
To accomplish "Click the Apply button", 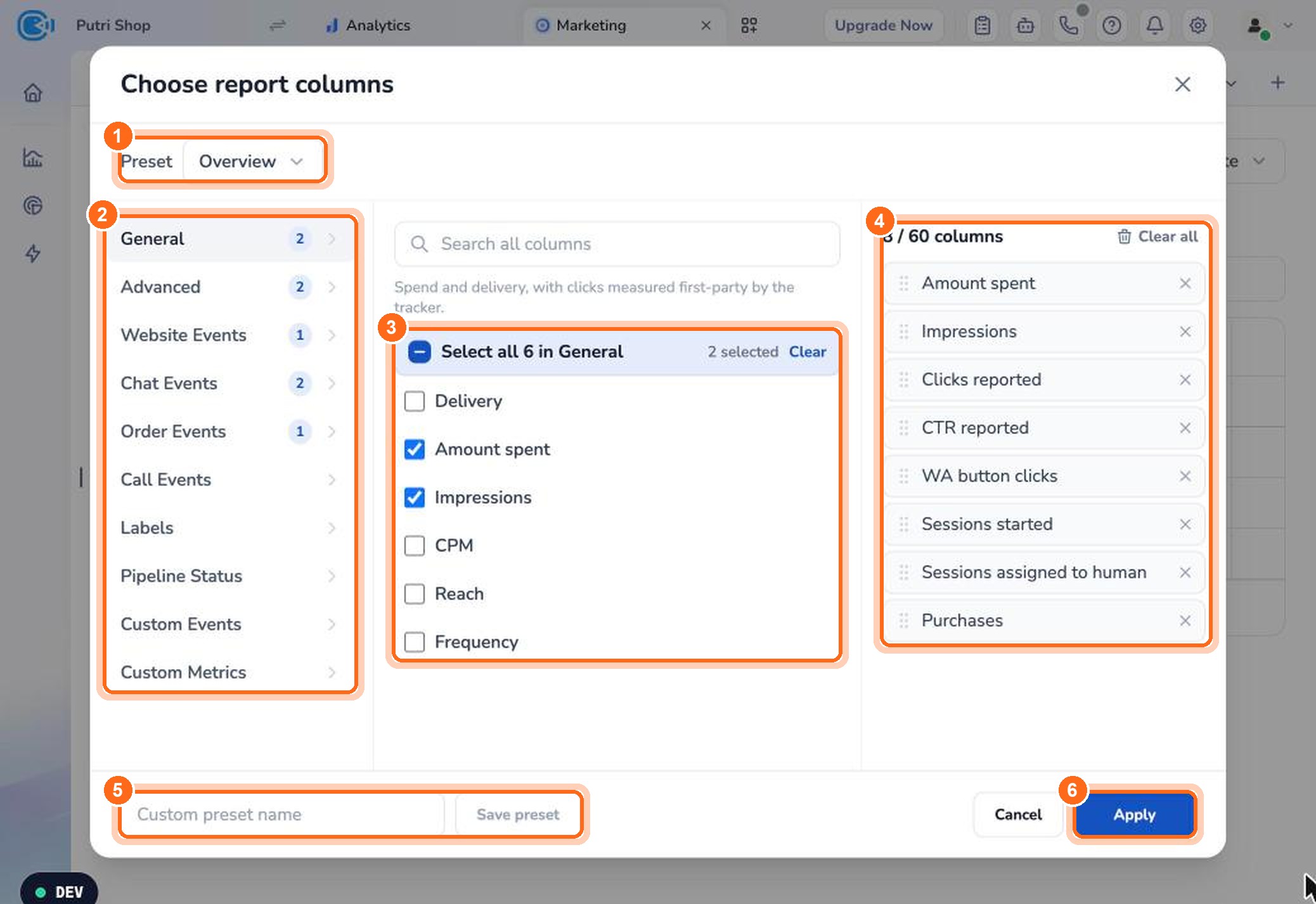I will click(1134, 815).
